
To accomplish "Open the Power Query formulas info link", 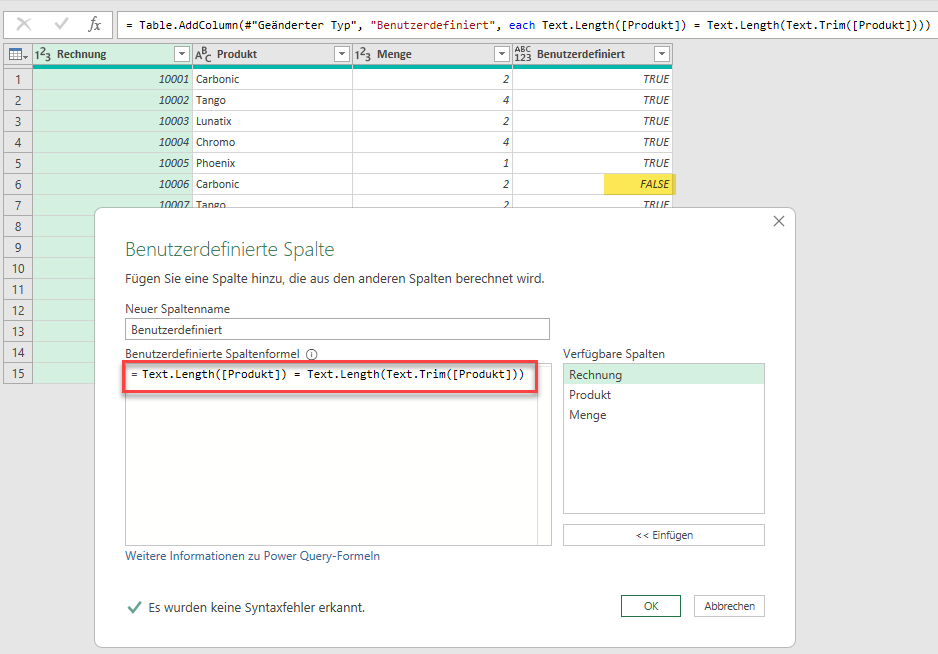I will (252, 556).
